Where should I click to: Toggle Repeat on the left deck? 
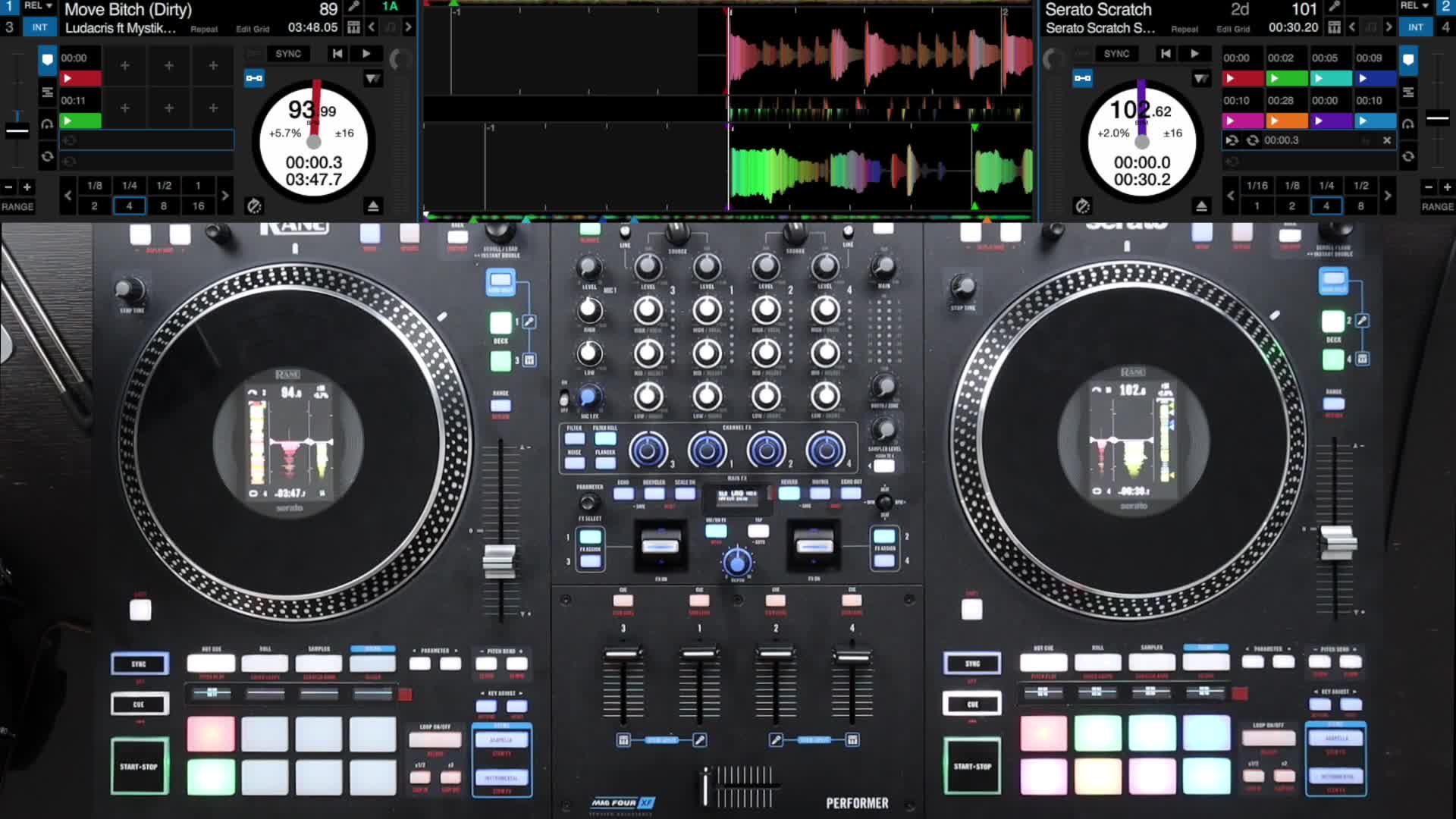[204, 30]
